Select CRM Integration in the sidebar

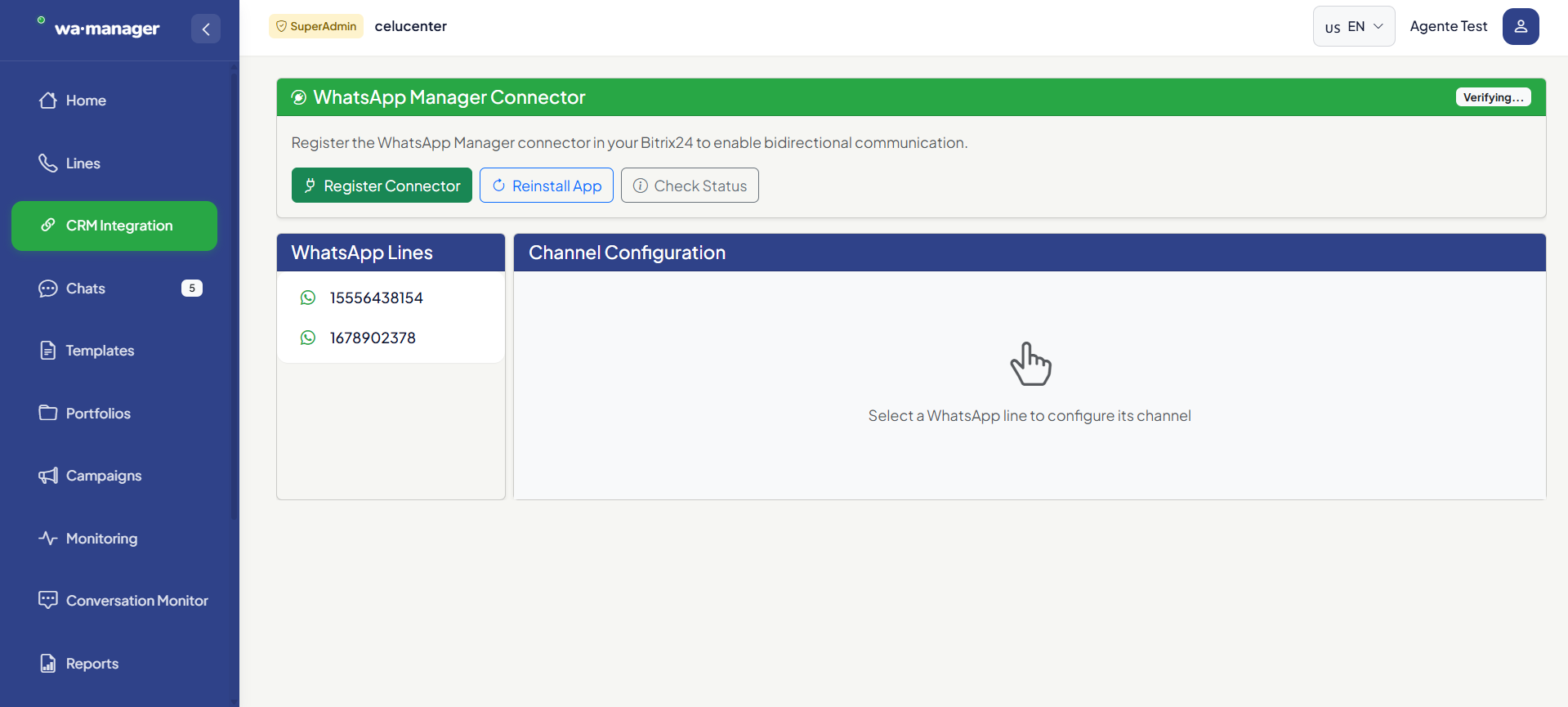click(114, 226)
